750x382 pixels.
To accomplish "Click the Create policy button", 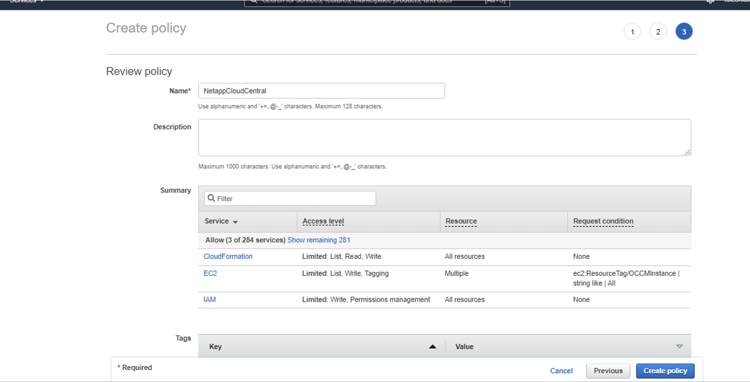I will [x=665, y=371].
